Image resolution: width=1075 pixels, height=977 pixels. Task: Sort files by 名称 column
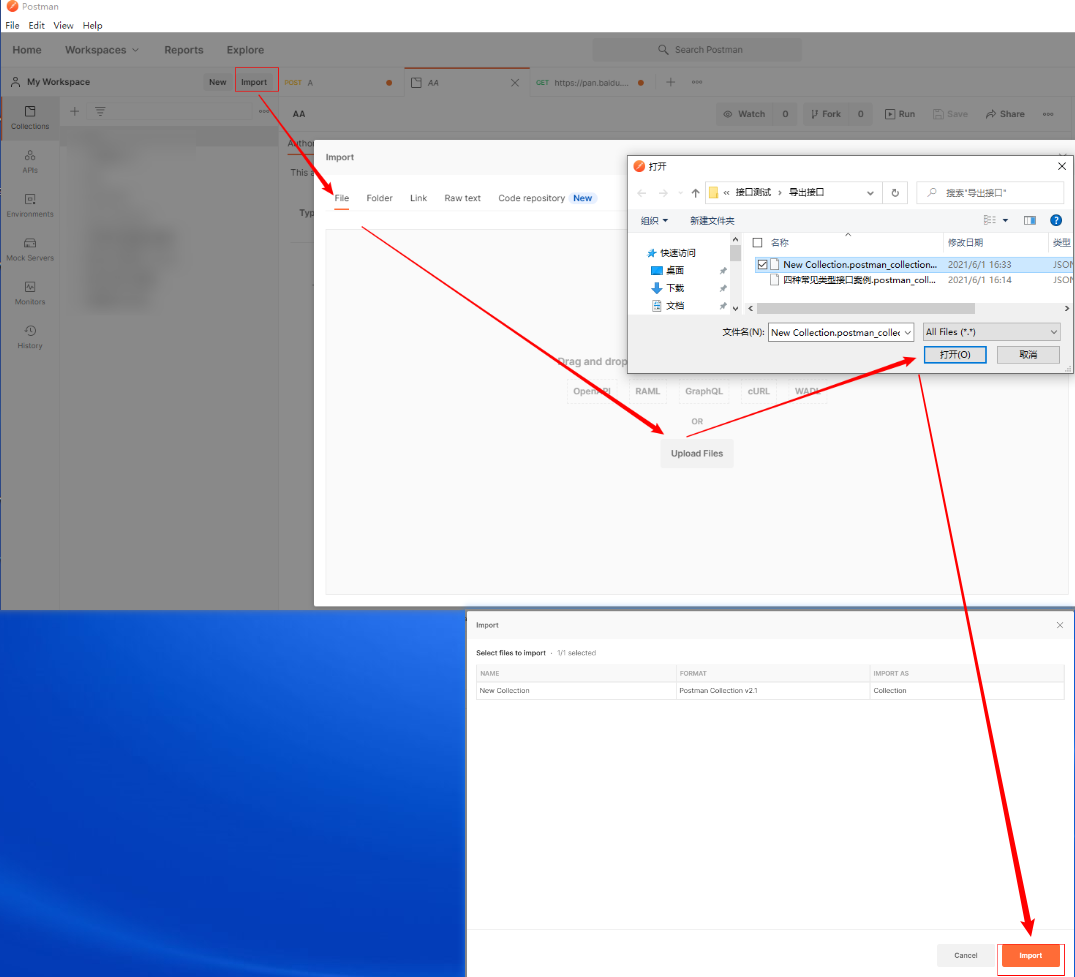(x=779, y=243)
